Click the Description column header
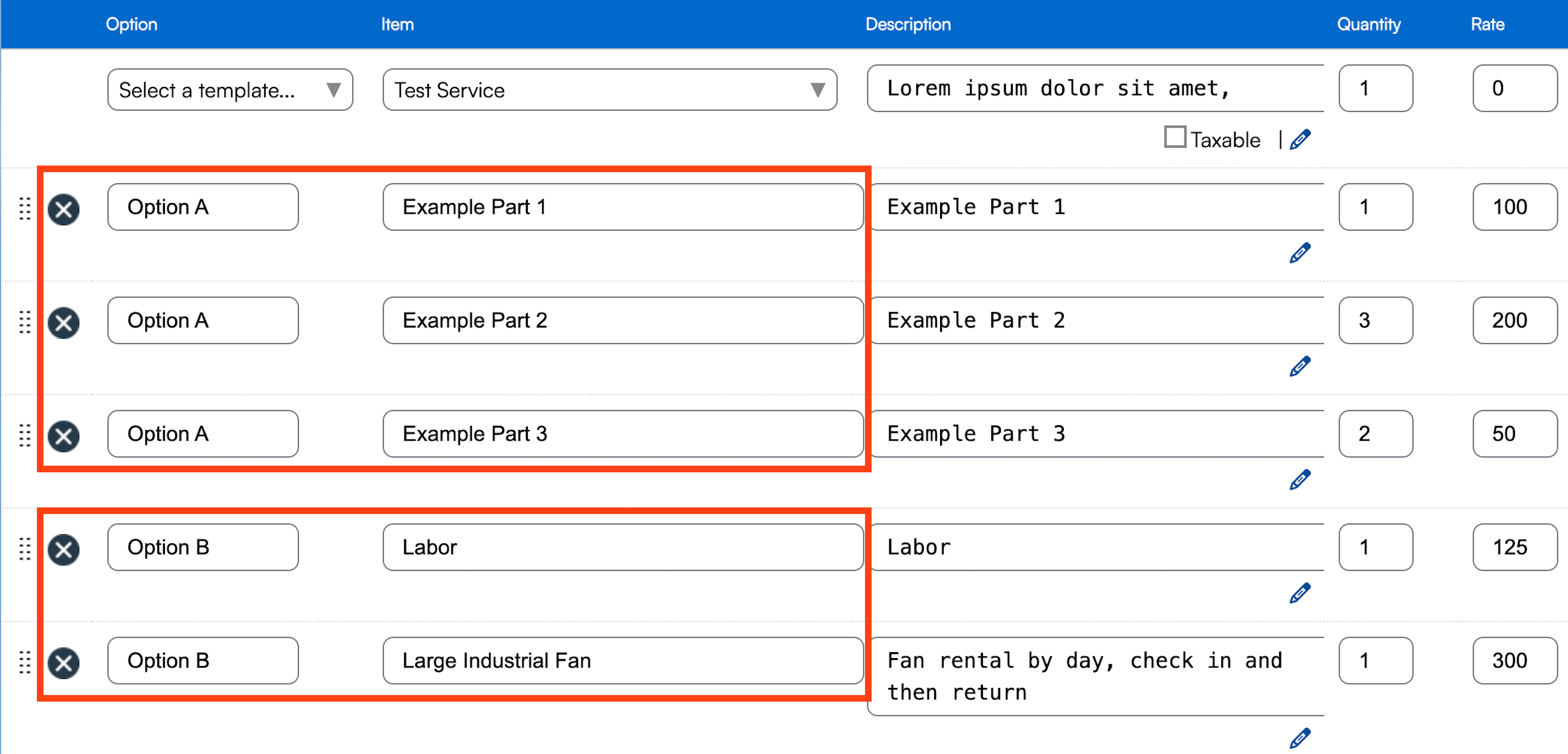1568x754 pixels. (907, 24)
